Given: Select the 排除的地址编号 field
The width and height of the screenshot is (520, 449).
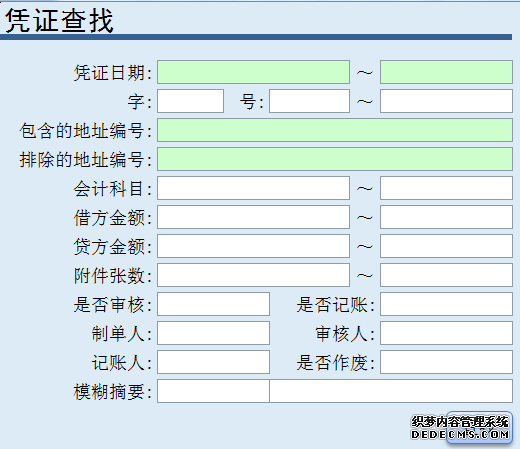Looking at the screenshot, I should point(335,159).
